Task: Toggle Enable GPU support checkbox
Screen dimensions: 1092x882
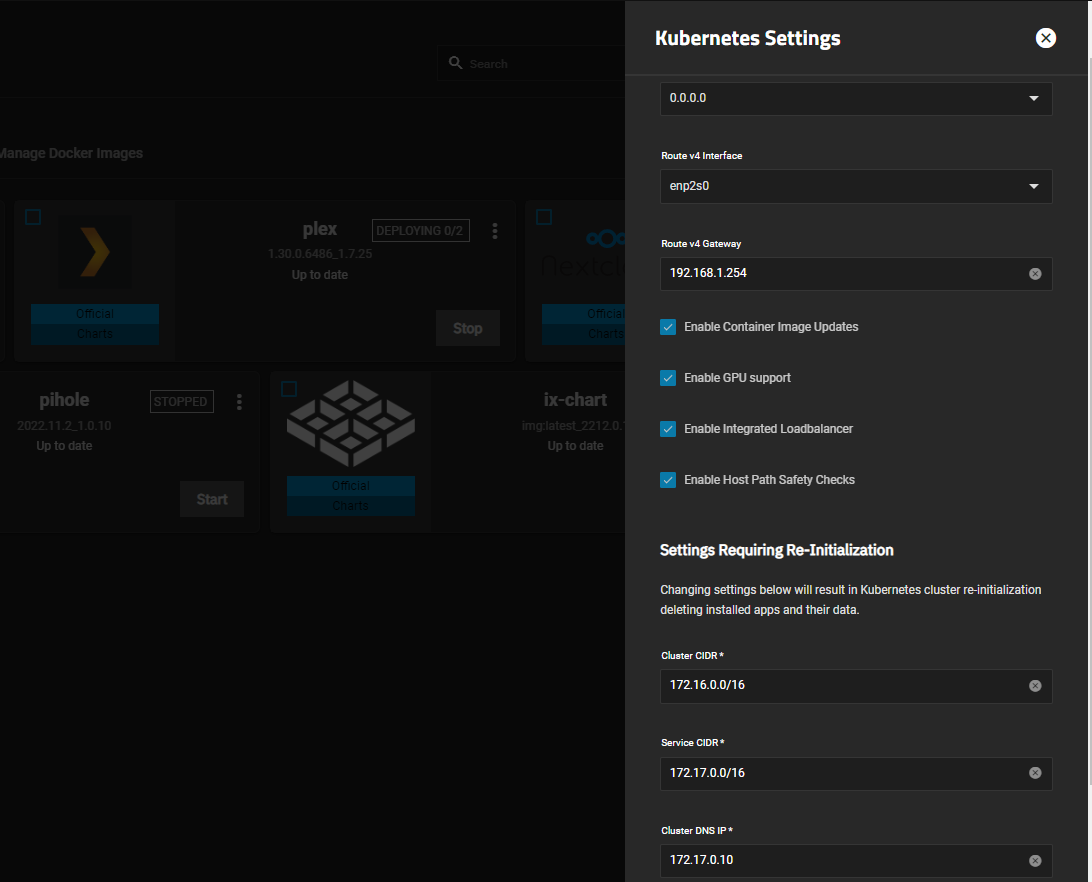Action: pyautogui.click(x=668, y=378)
